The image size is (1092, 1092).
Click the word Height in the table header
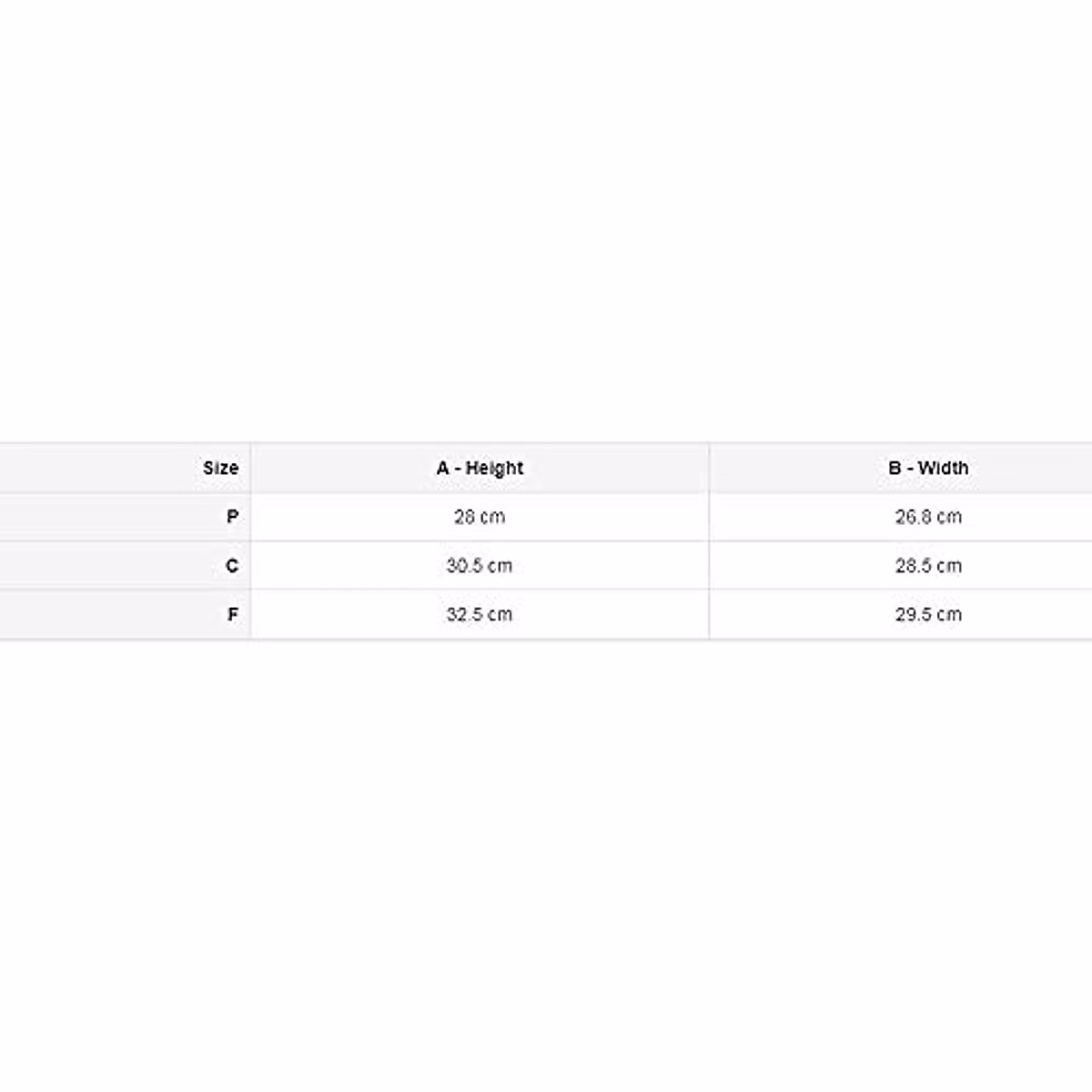(x=494, y=469)
